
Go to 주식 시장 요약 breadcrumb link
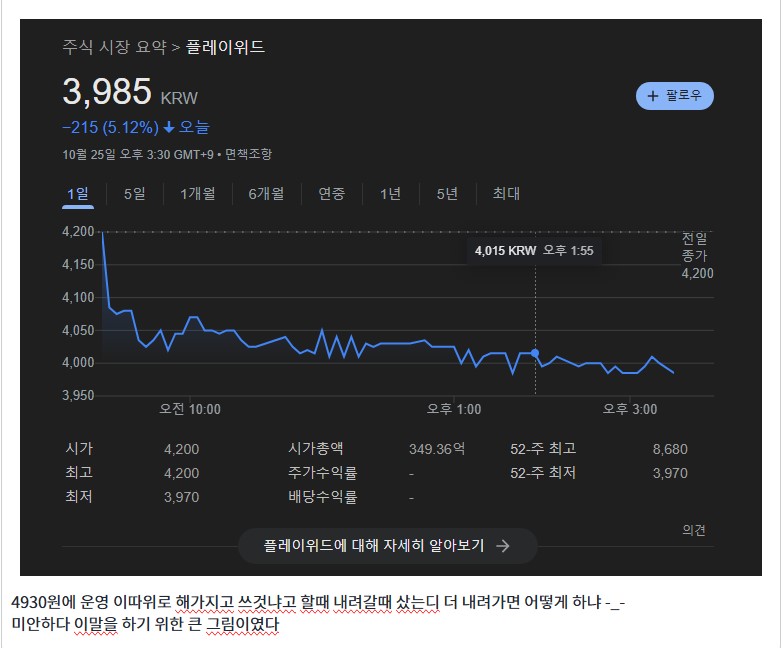[x=114, y=47]
